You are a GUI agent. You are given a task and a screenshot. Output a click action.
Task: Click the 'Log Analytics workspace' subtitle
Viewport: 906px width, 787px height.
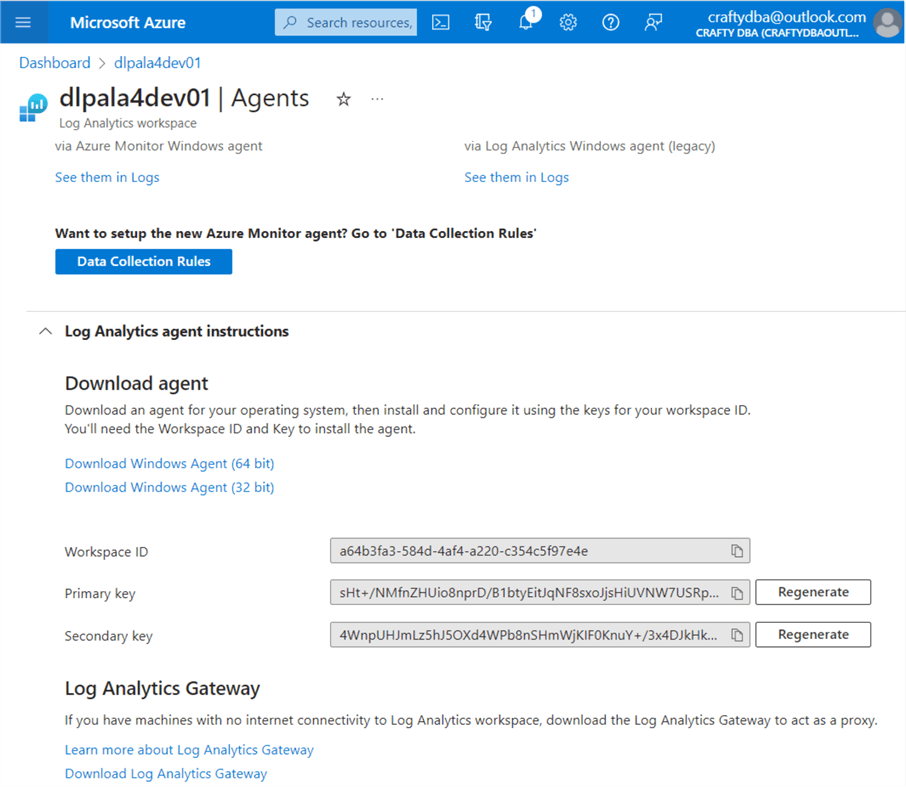tap(128, 123)
